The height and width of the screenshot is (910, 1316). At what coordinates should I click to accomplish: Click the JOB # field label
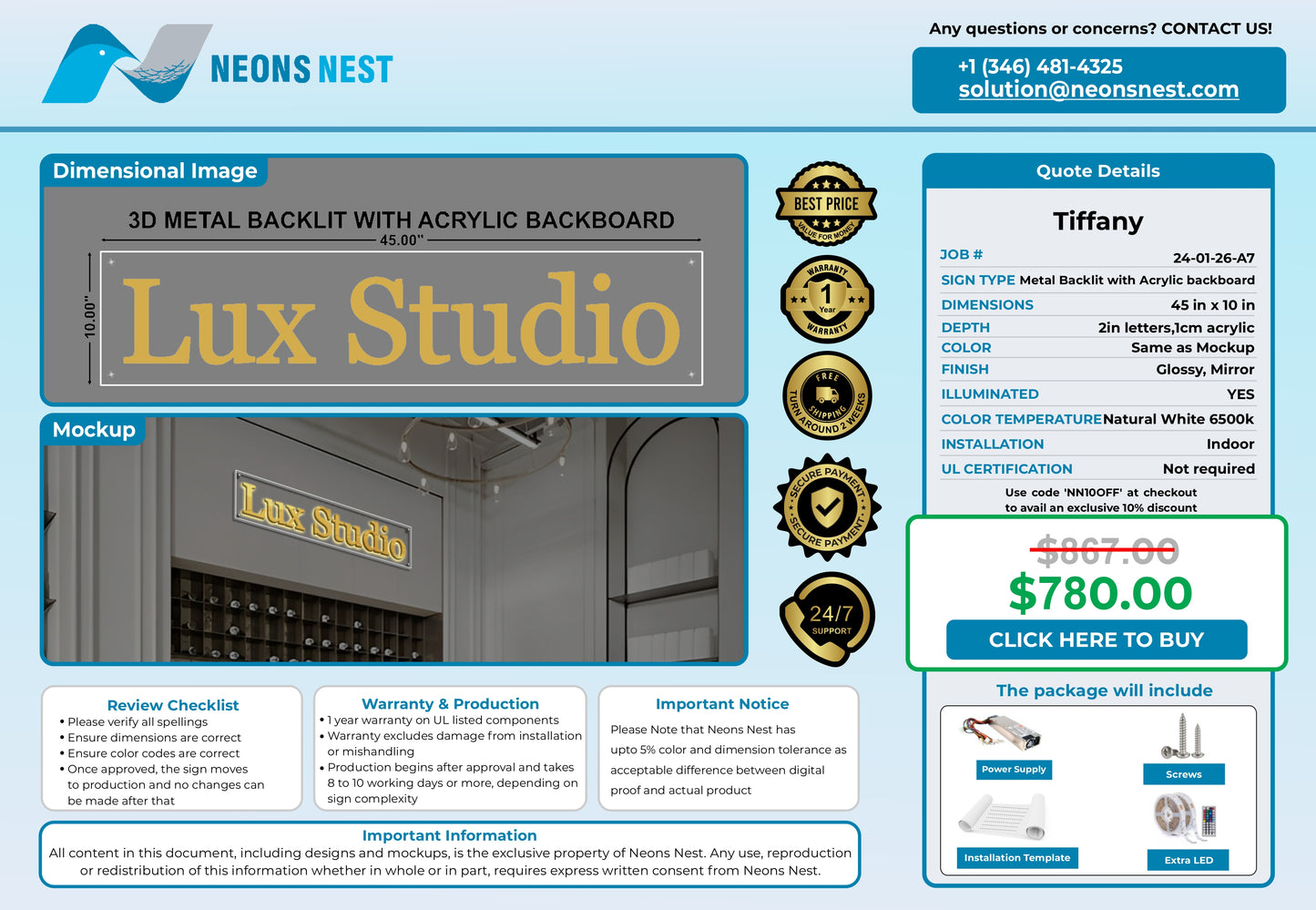(961, 255)
